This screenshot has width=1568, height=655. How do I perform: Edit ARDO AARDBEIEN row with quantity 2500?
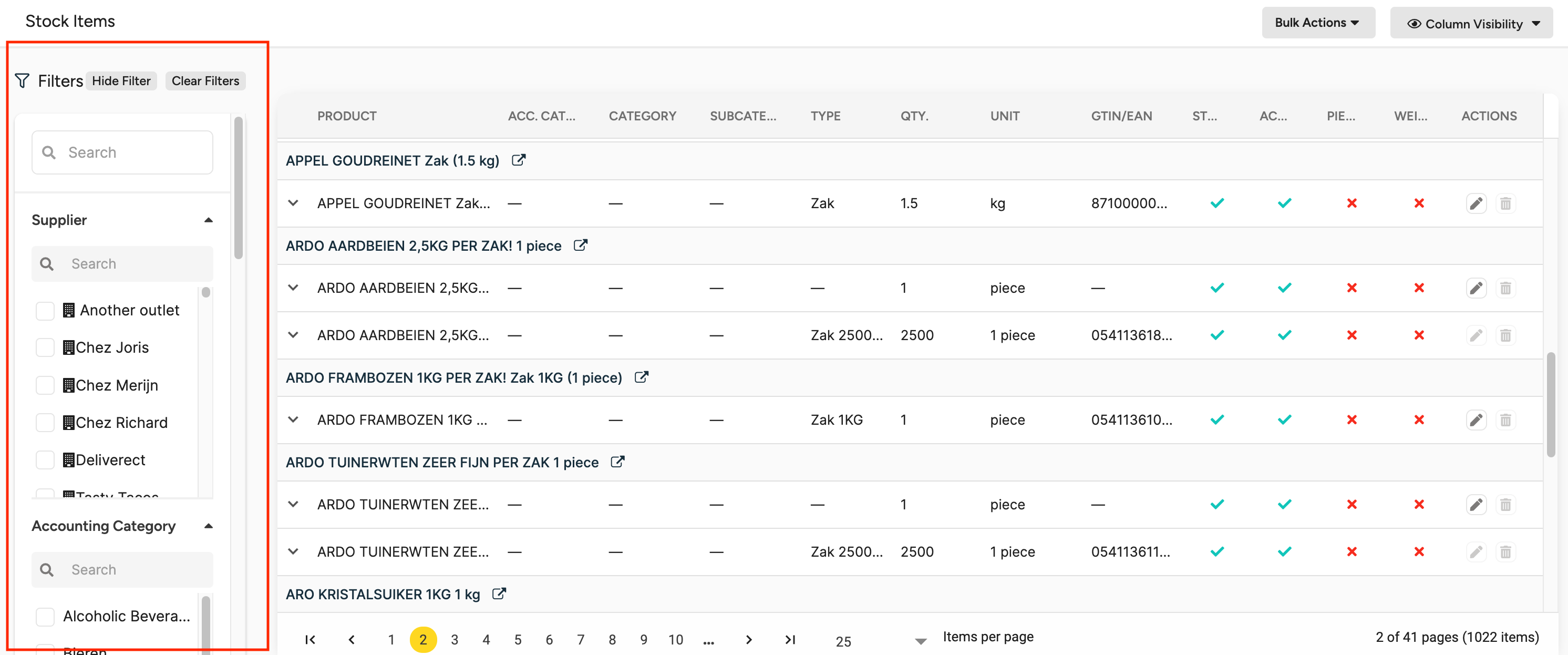(1476, 335)
